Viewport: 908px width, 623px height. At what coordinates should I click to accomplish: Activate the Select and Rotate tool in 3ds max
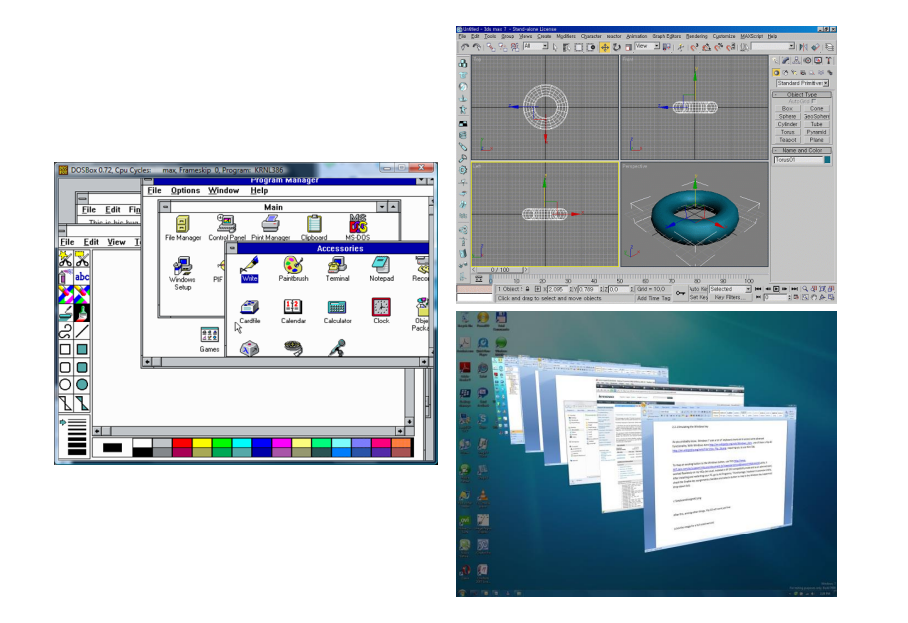tap(617, 47)
